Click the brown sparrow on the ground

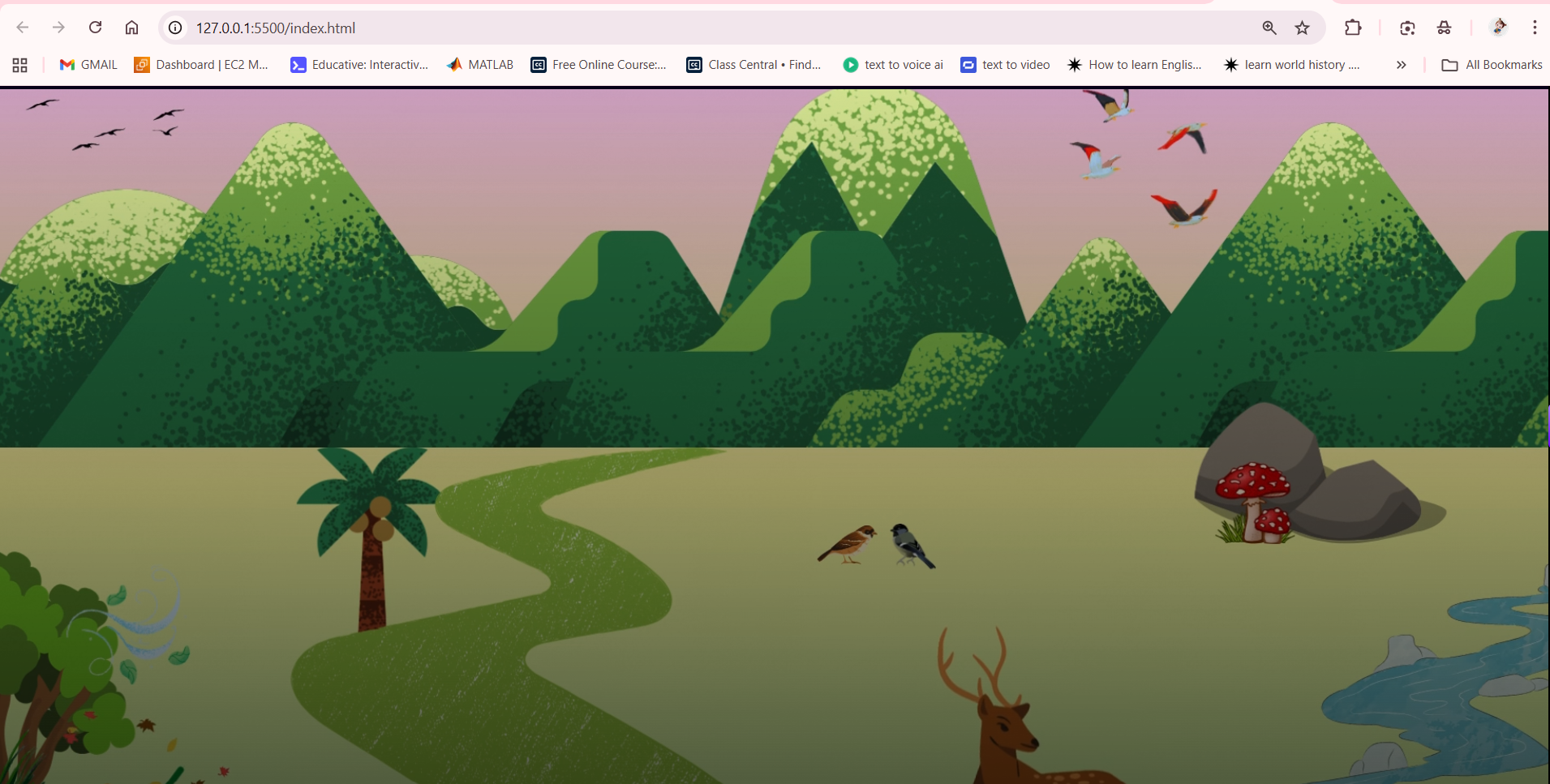pos(848,544)
